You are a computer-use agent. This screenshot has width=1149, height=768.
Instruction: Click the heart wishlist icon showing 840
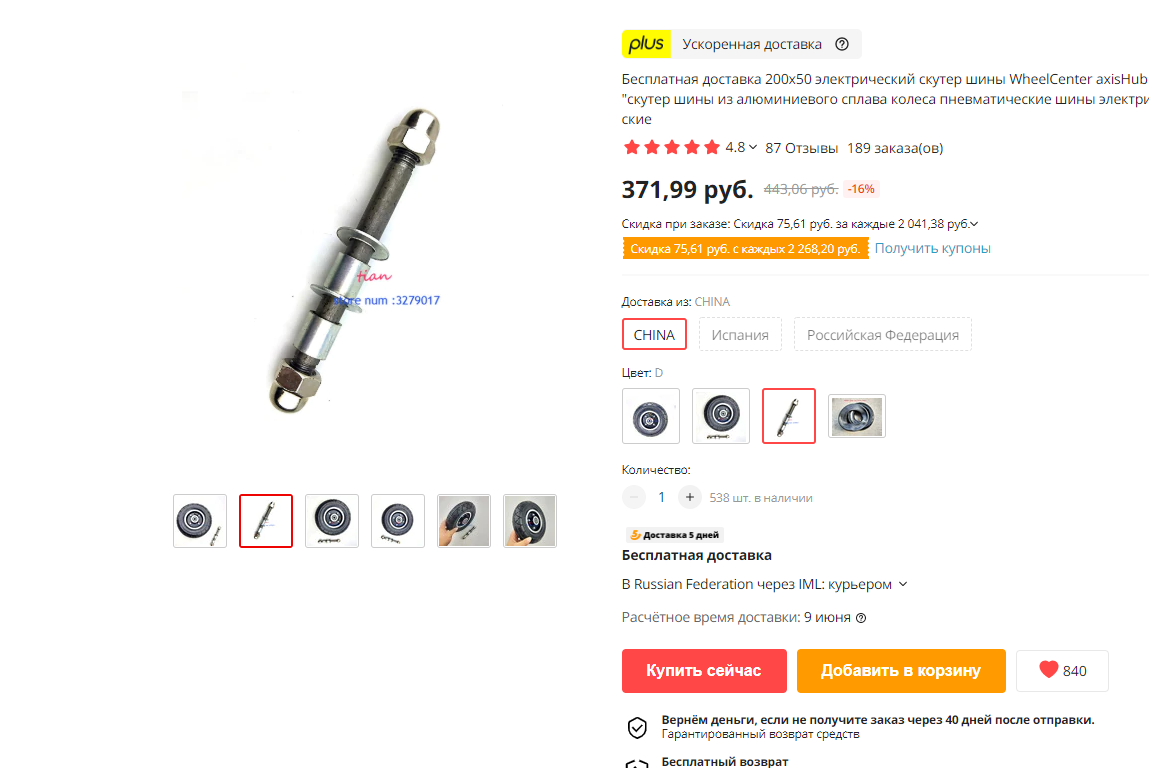(1049, 669)
